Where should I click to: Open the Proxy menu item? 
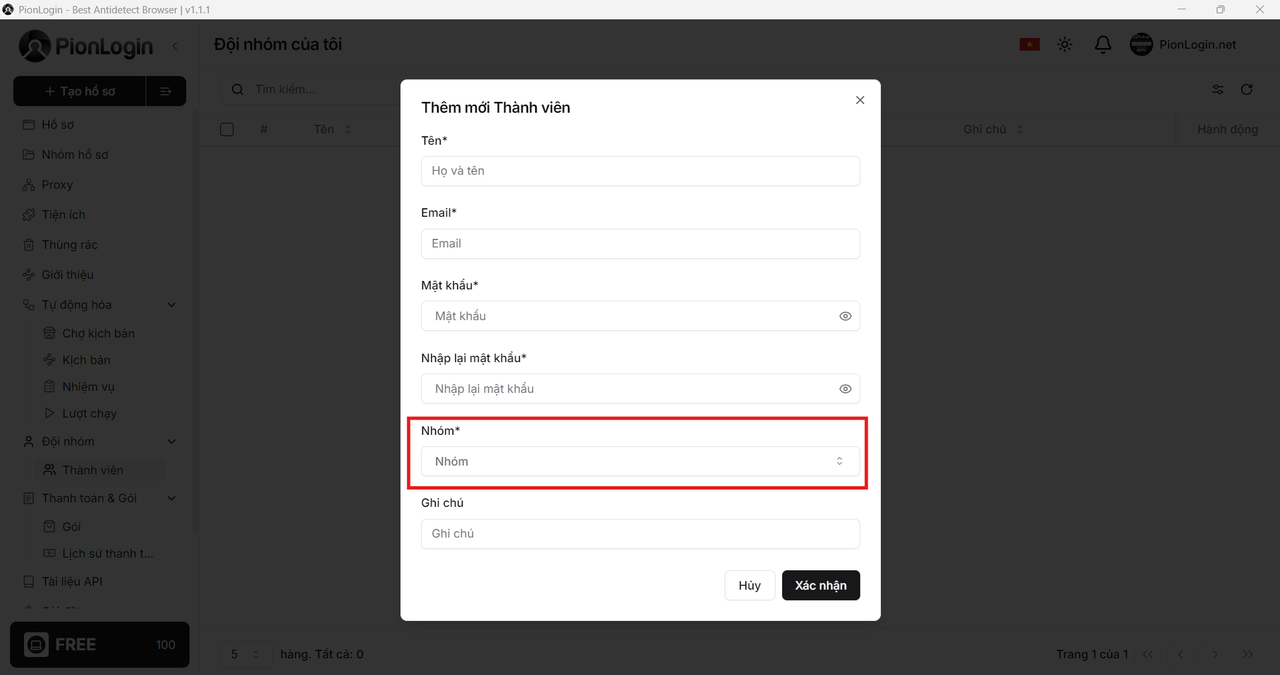click(57, 185)
